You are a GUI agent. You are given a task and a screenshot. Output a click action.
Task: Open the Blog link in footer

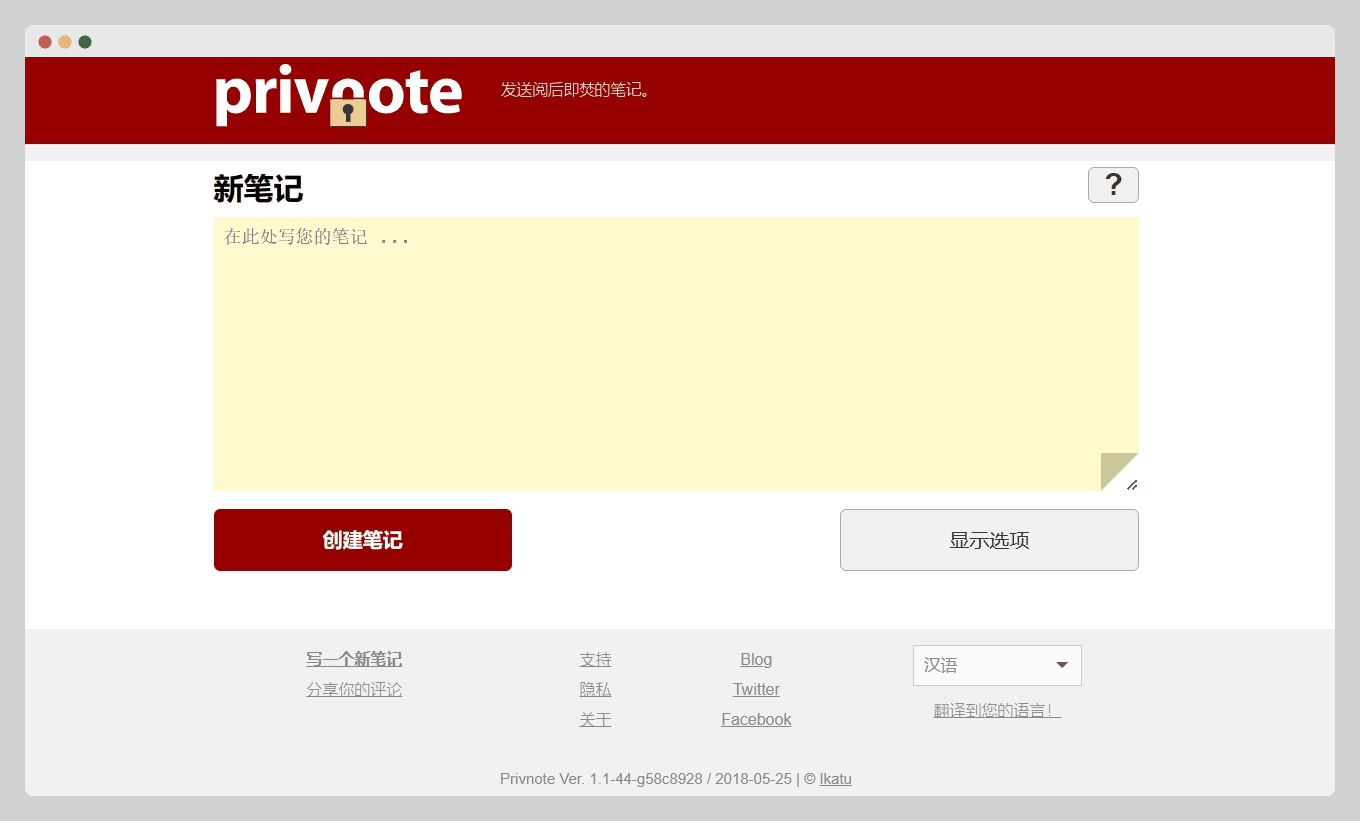pos(756,660)
